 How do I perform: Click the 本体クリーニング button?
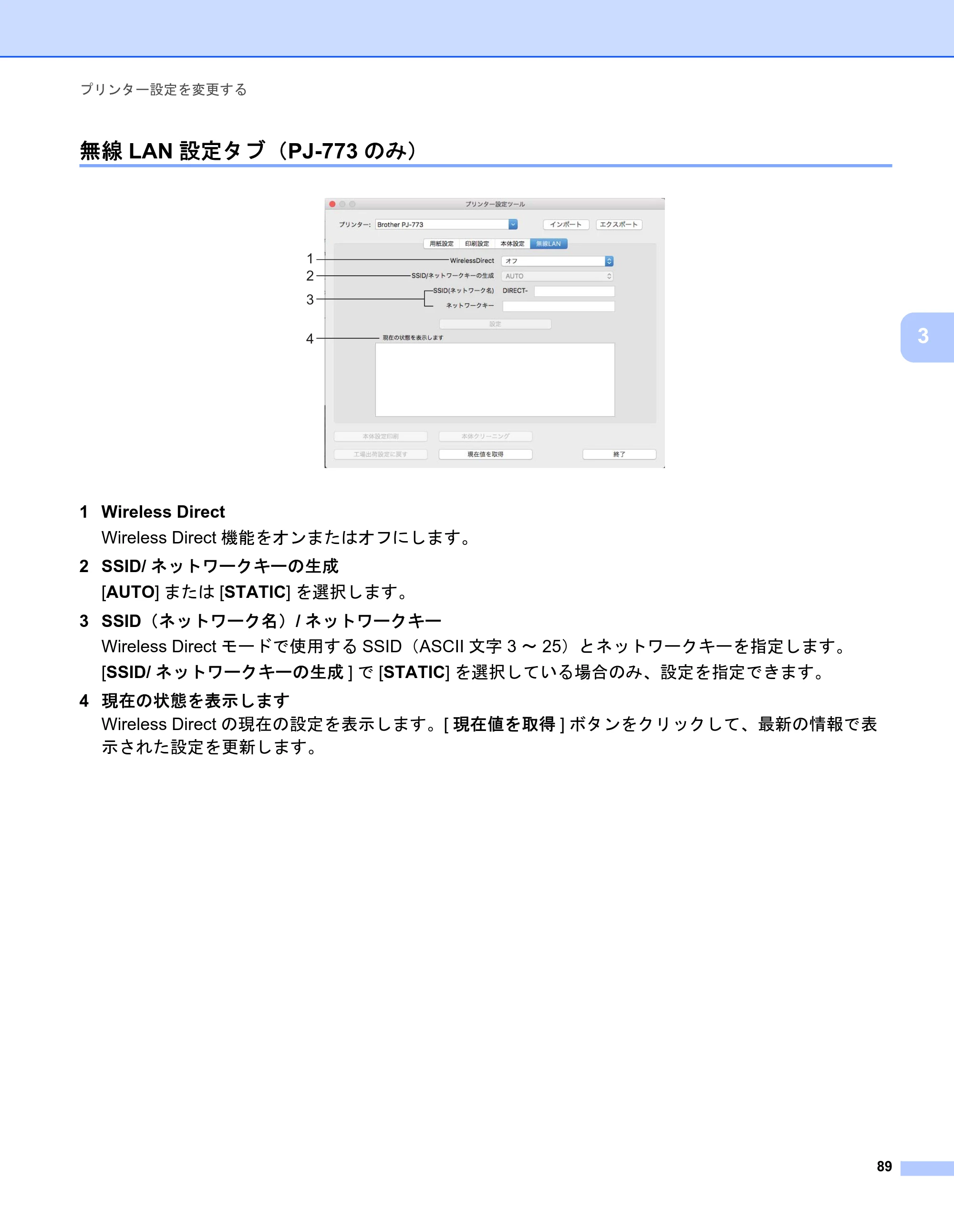(x=486, y=437)
